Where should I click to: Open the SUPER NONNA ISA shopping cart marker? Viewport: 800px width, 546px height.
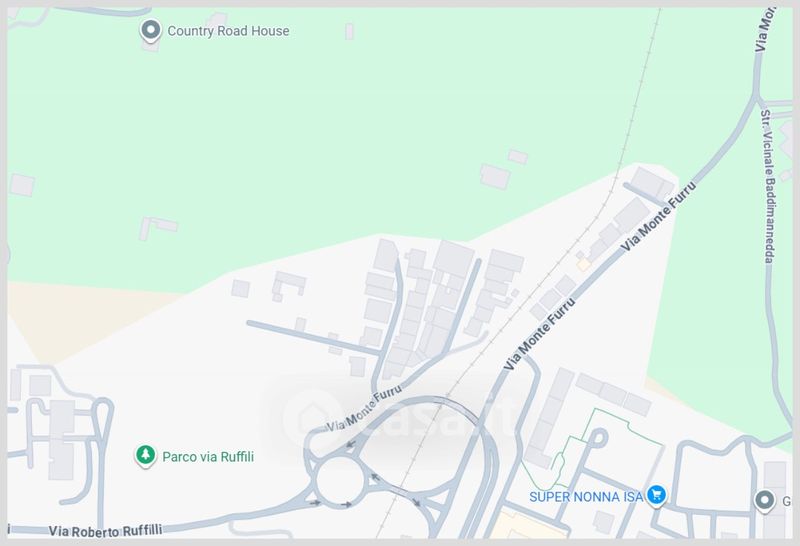[x=657, y=495]
